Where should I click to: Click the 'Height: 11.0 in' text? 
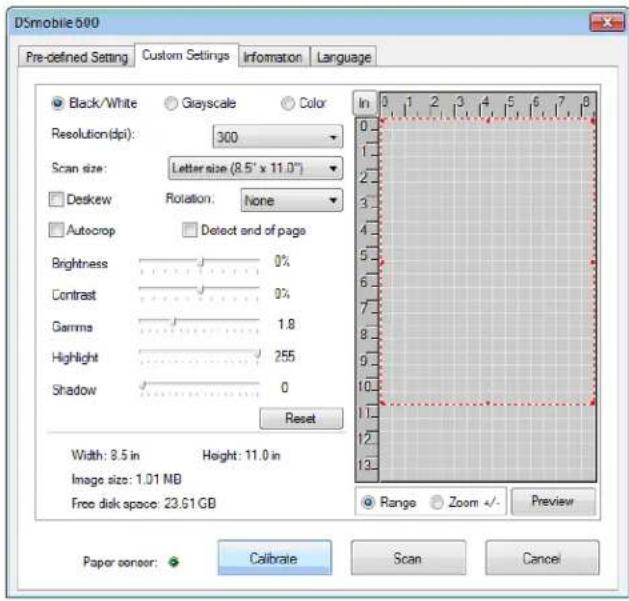[241, 455]
